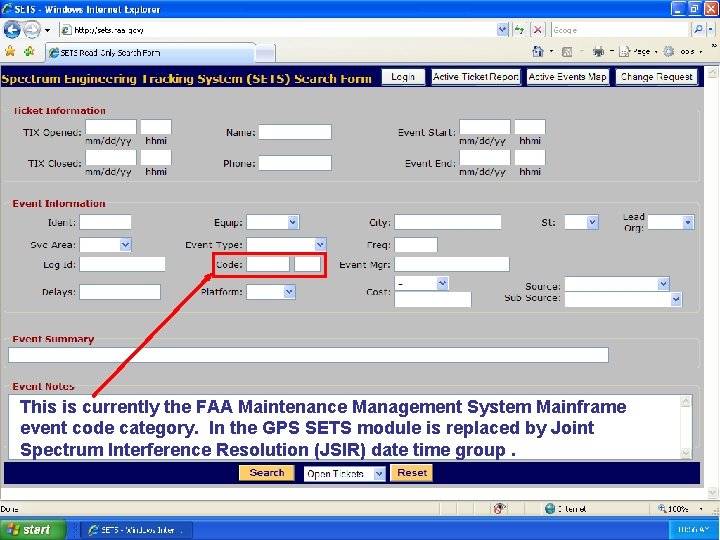The image size is (720, 540).
Task: Click the Login button
Action: [403, 77]
